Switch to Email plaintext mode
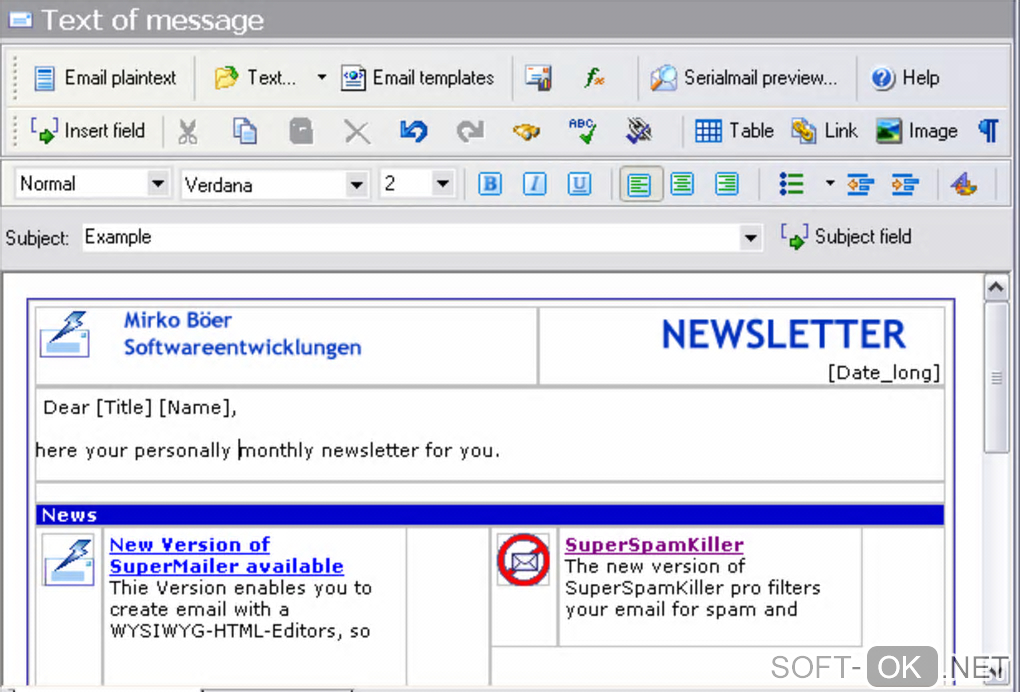 pyautogui.click(x=105, y=78)
